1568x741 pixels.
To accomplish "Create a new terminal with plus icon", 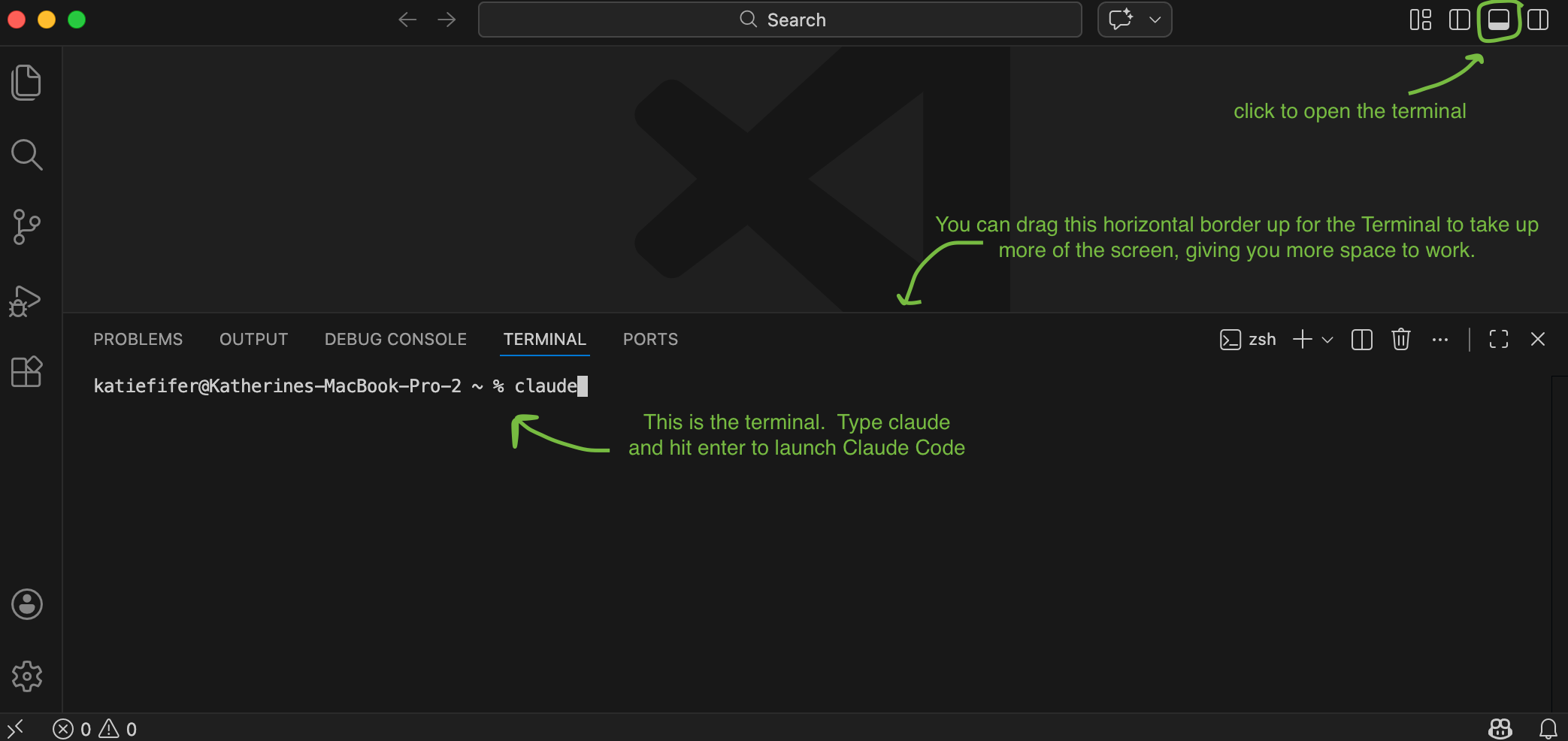I will tap(1302, 340).
